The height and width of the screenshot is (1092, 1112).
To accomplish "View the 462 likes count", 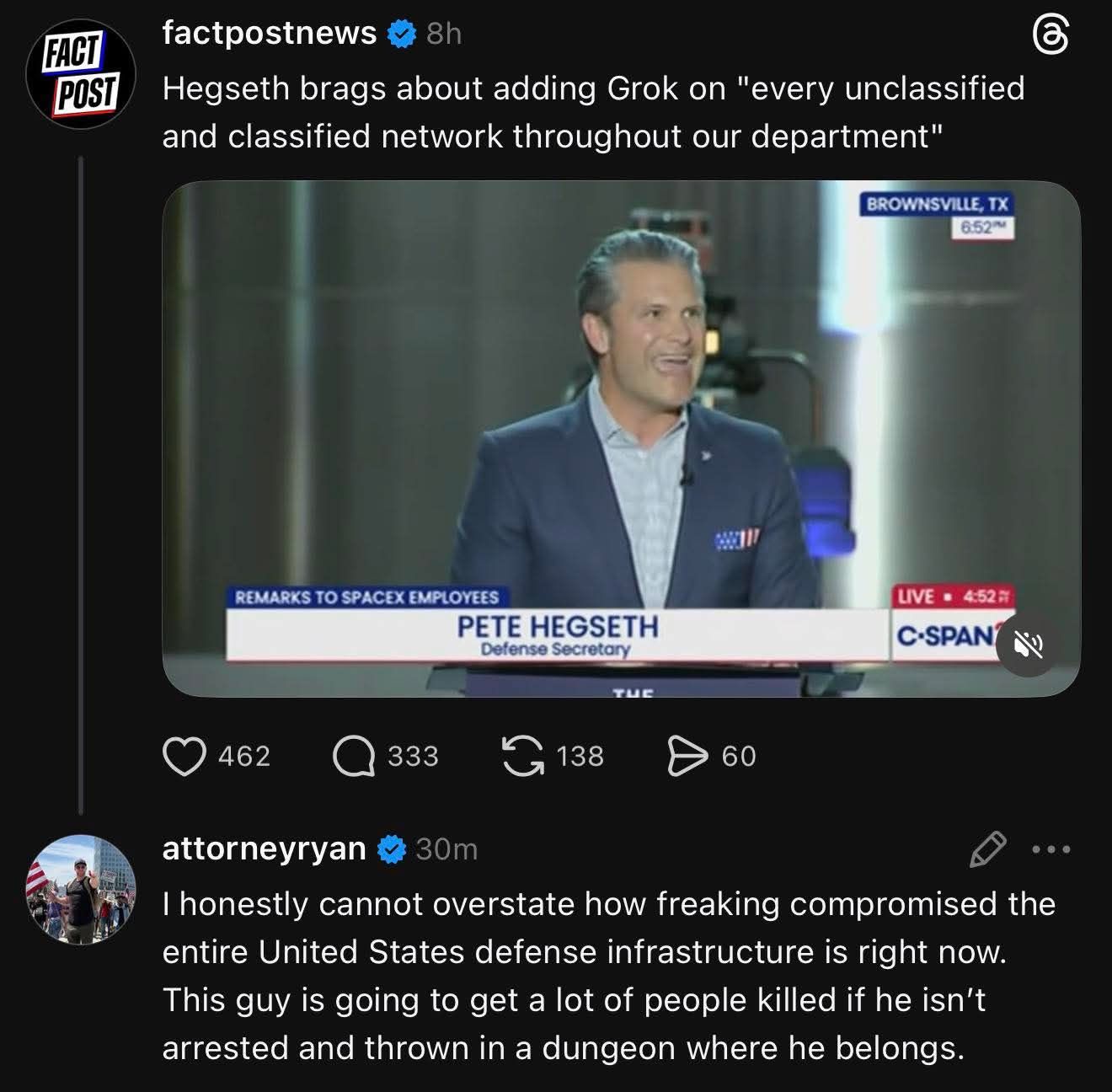I will point(244,756).
